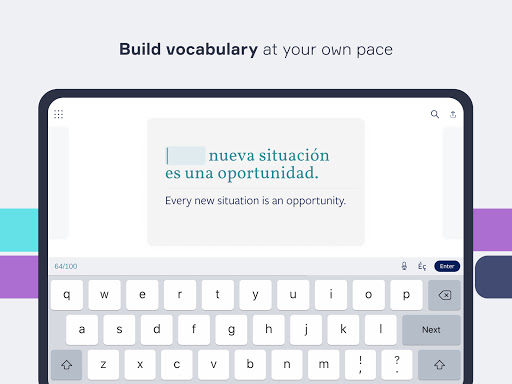Tap the s key
This screenshot has width=512, height=384.
click(x=119, y=330)
